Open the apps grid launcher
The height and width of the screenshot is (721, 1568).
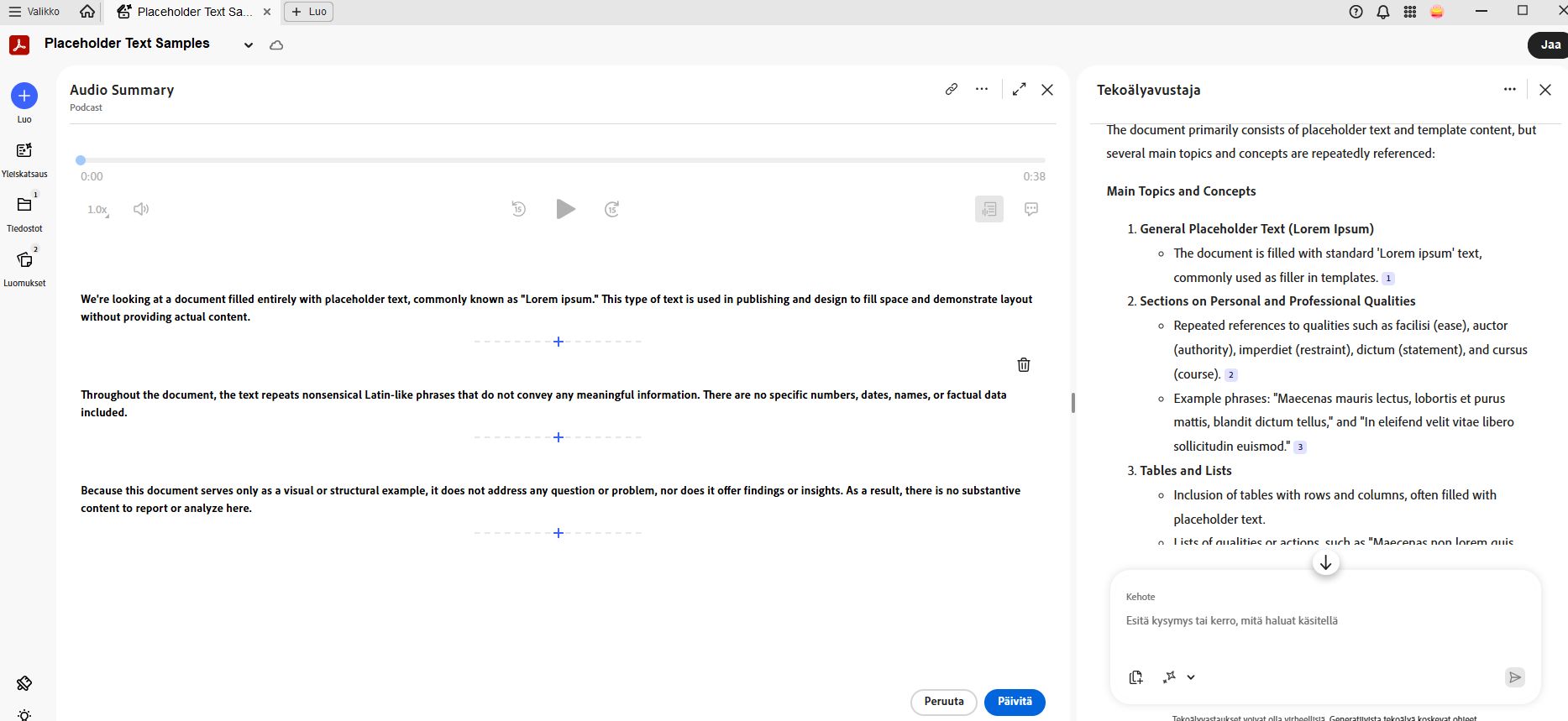[x=1410, y=12]
